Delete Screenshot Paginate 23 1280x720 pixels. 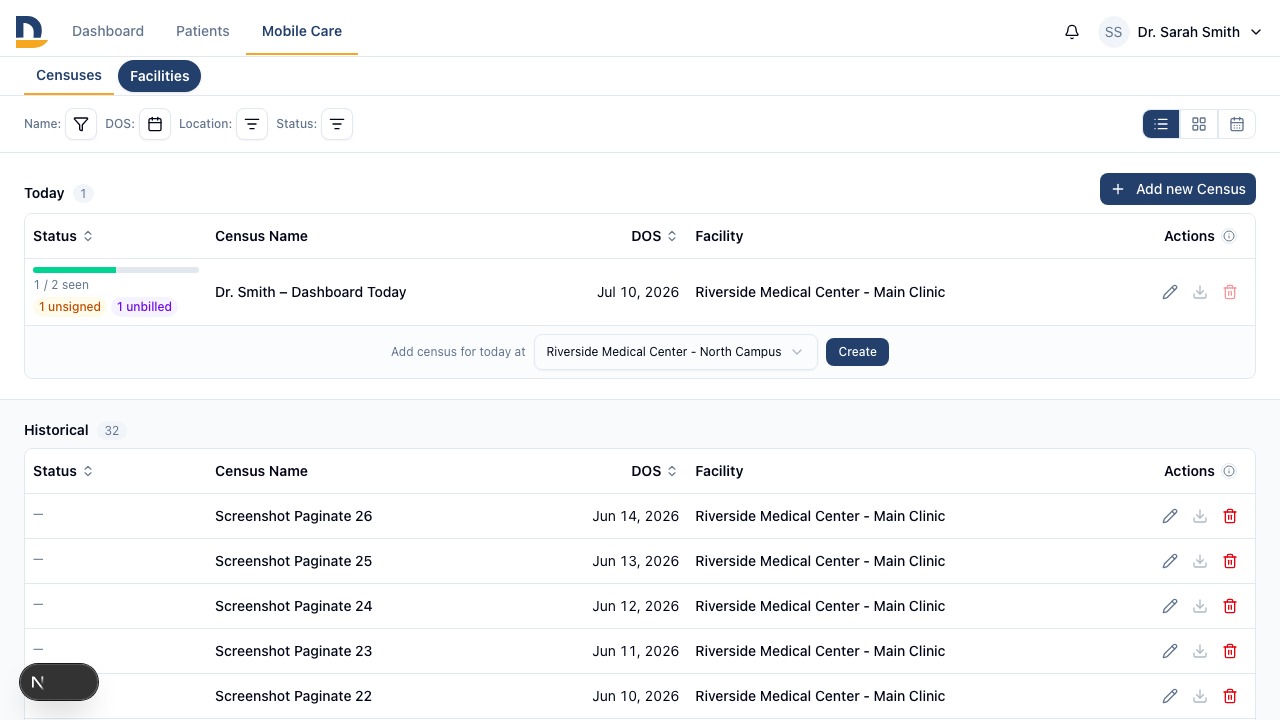pos(1230,651)
